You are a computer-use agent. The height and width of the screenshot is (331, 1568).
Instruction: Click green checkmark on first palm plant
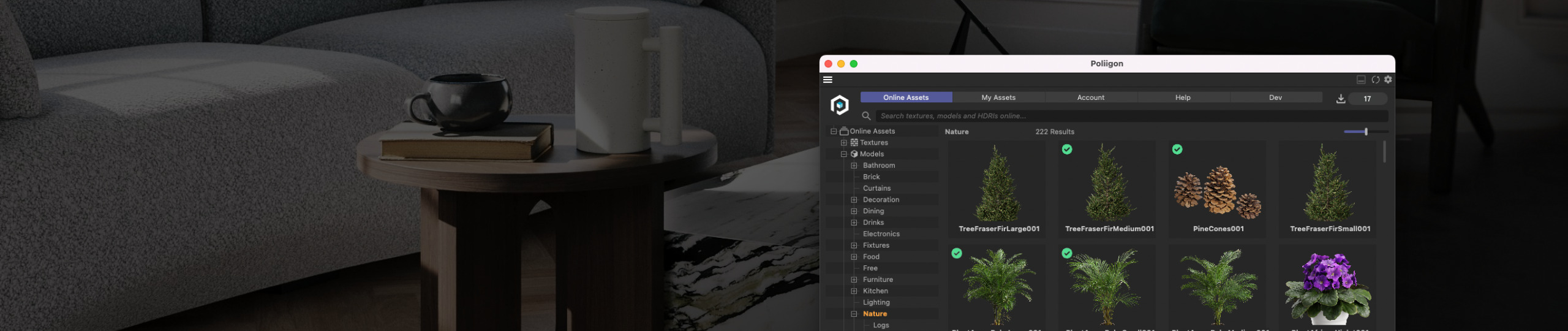click(x=957, y=253)
